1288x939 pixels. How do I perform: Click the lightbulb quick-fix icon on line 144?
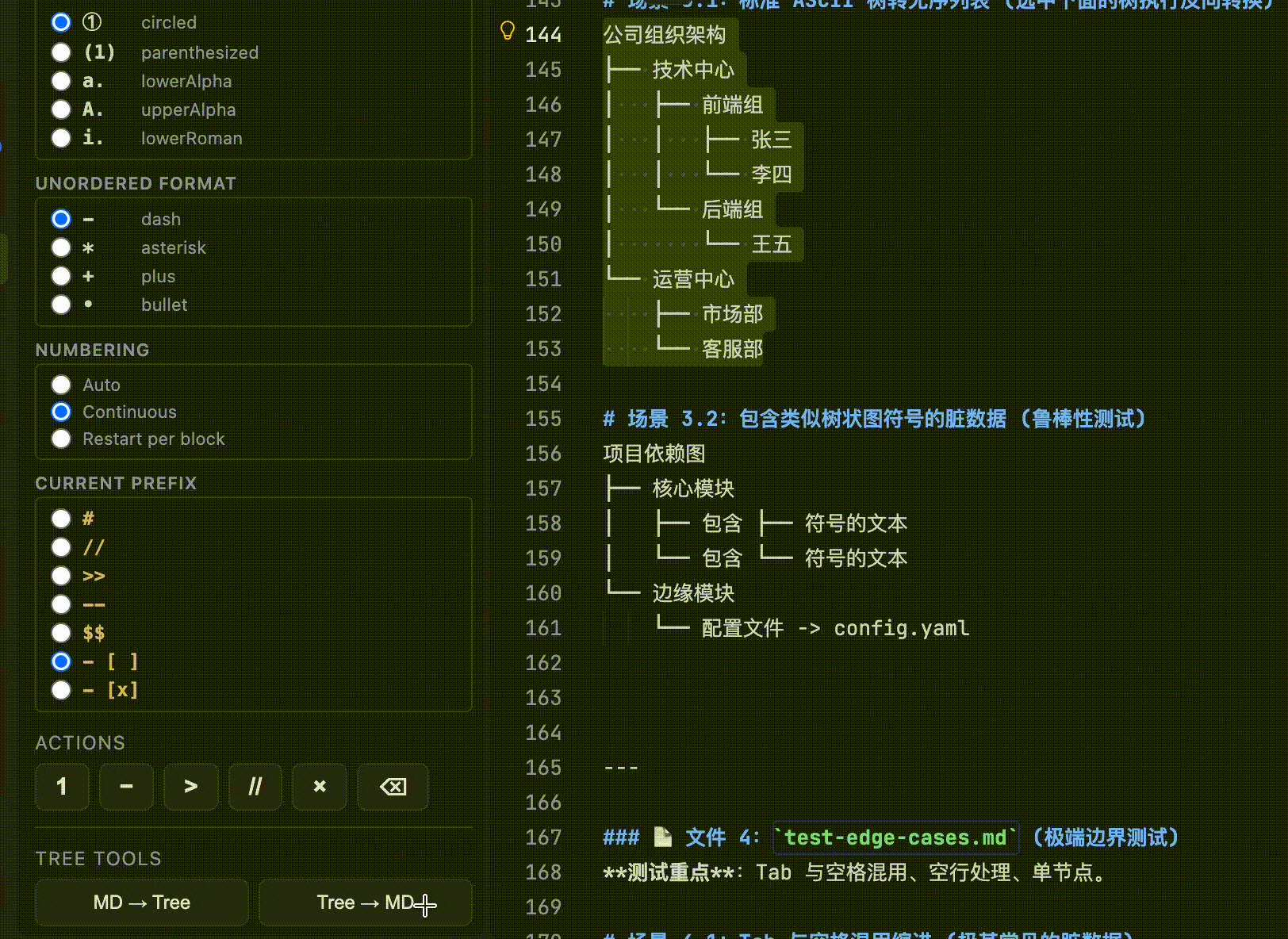(507, 31)
